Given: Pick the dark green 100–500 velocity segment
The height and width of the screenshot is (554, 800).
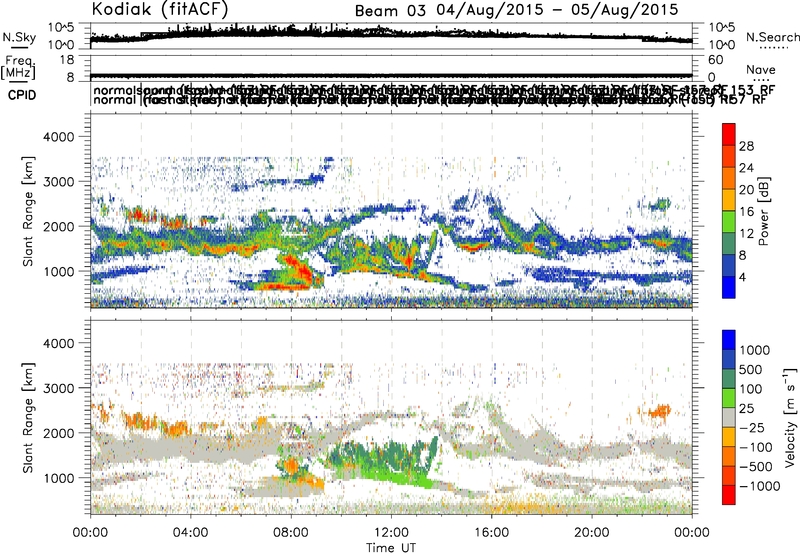Looking at the screenshot, I should [729, 379].
